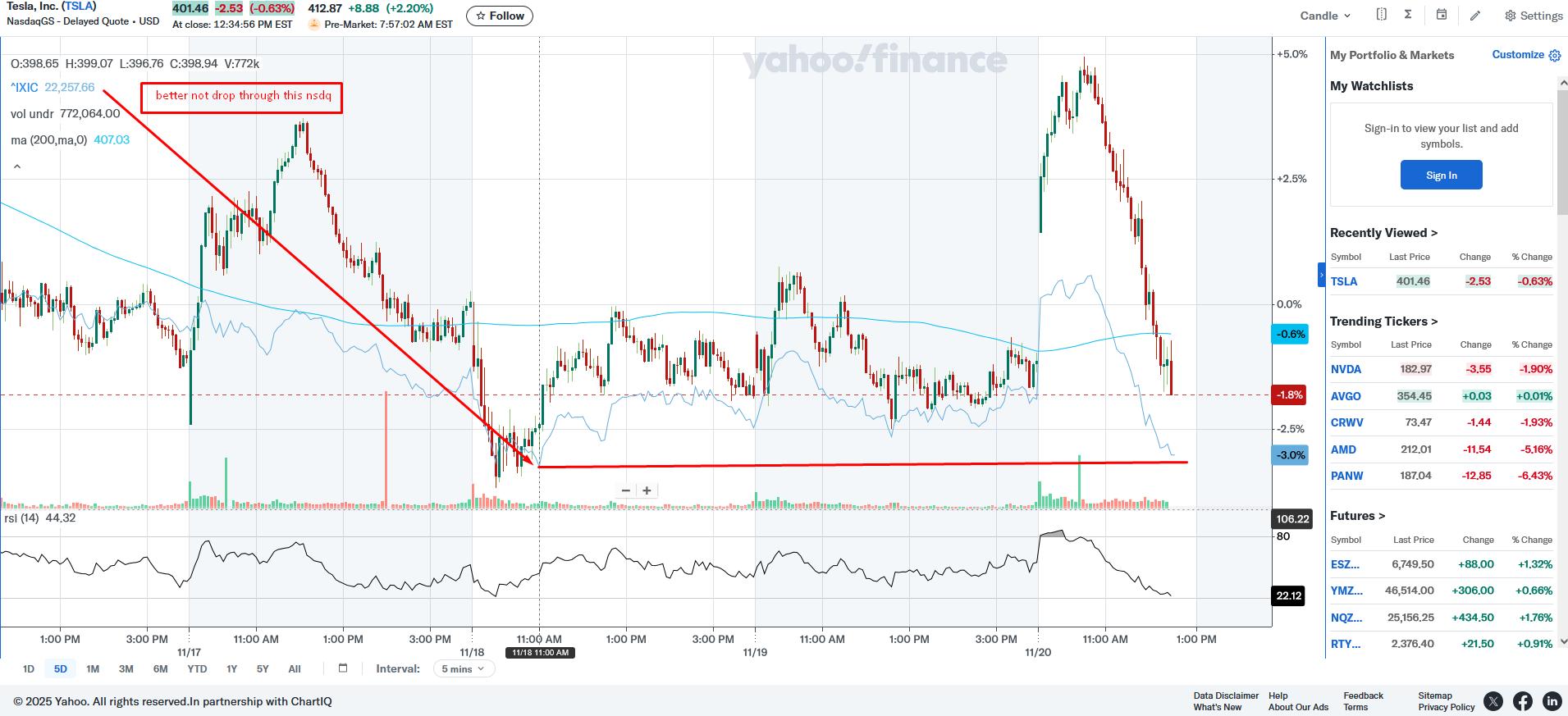Select the ma (200,ma,0) indicator legend
Image resolution: width=1568 pixels, height=716 pixels.
[48, 140]
